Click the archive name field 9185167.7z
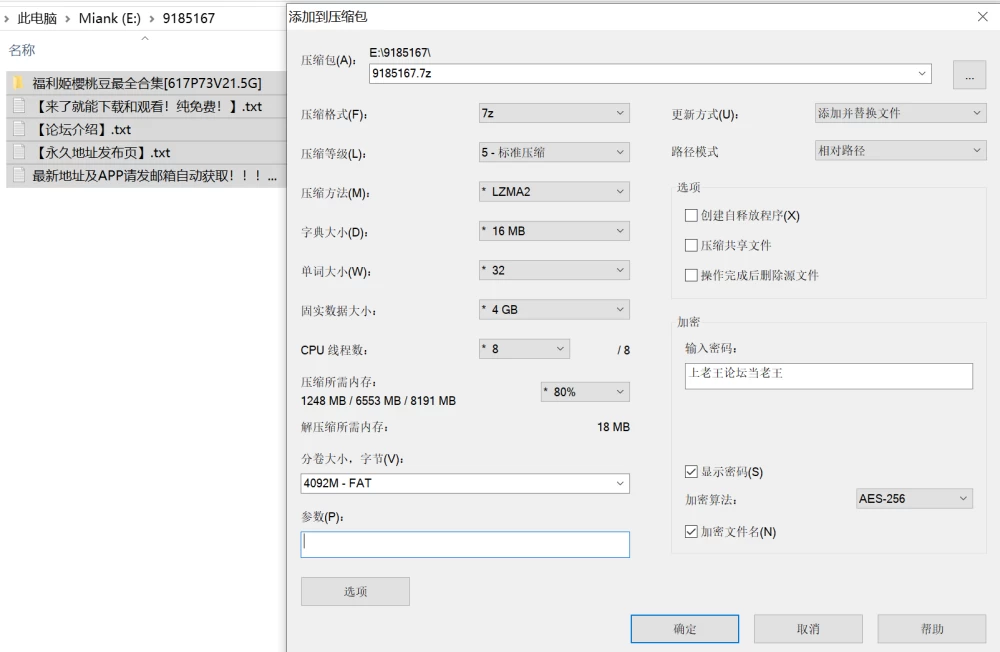The height and width of the screenshot is (652, 1000). coord(650,73)
